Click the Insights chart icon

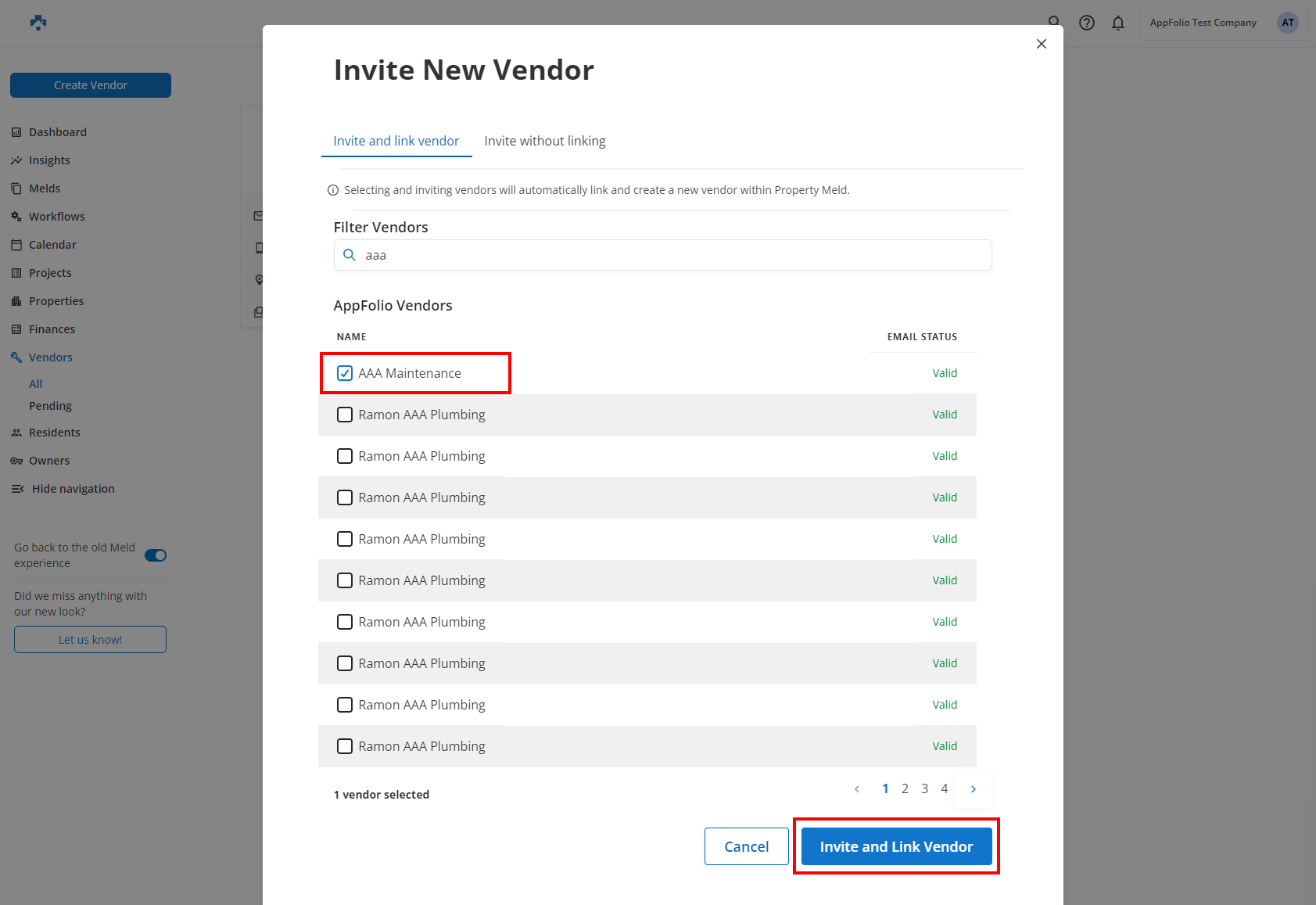tap(16, 160)
